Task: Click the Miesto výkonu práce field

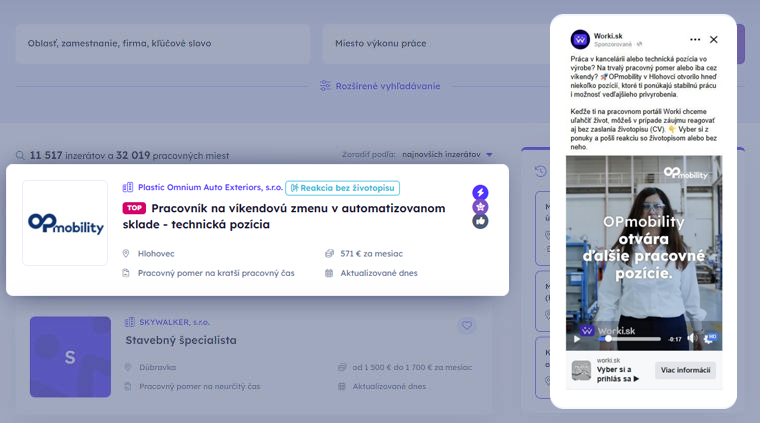Action: tap(436, 44)
